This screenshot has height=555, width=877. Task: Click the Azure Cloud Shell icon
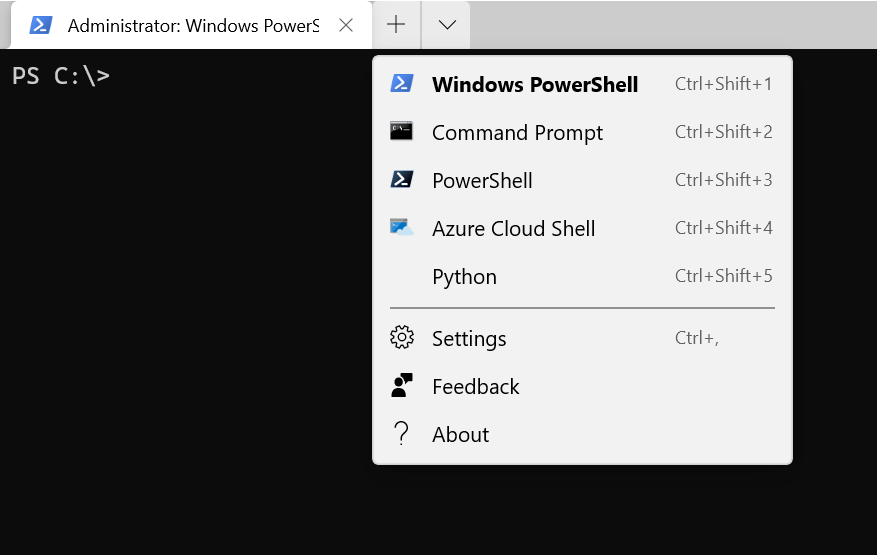[x=402, y=228]
